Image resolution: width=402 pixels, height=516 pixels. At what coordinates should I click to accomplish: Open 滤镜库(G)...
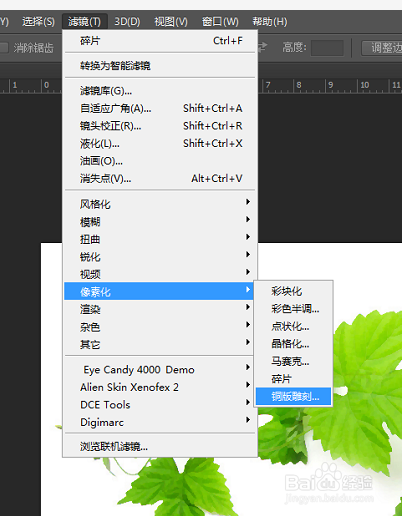[x=160, y=91]
